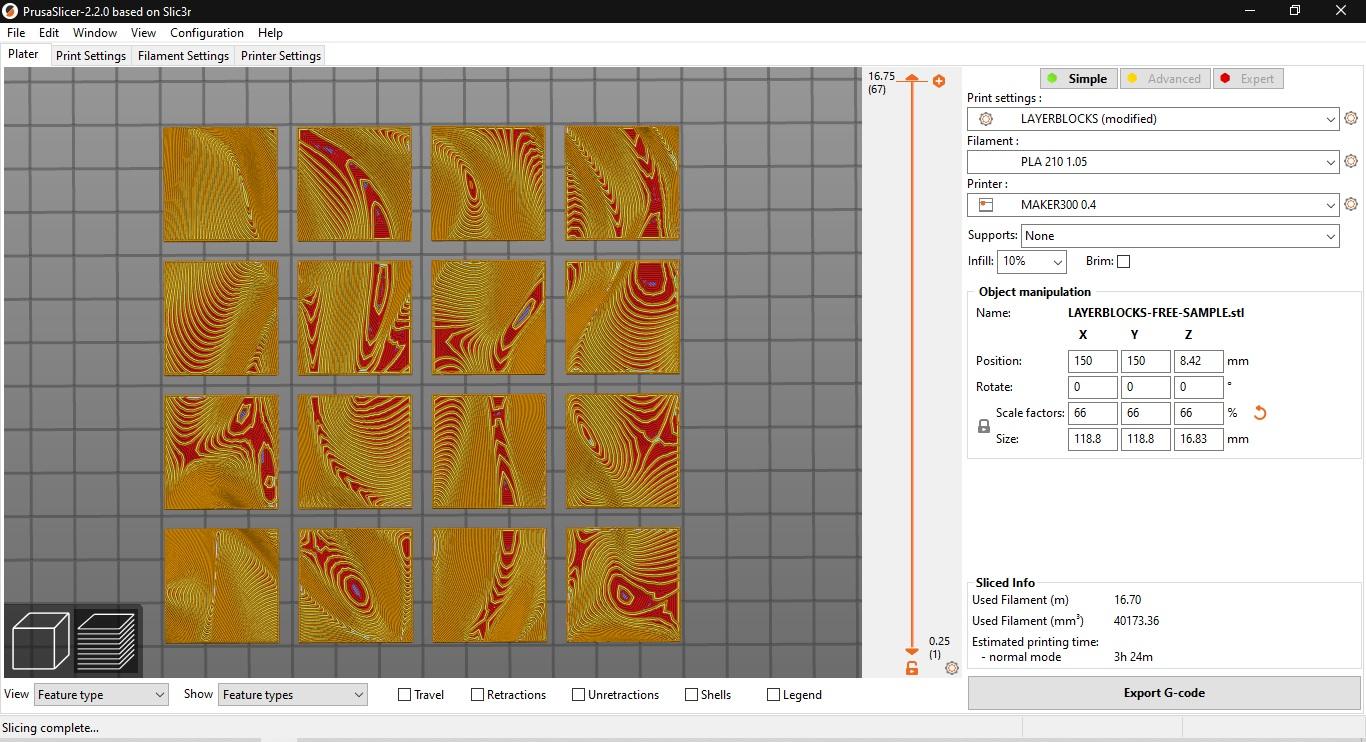1366x742 pixels.
Task: Open the Infill 10% dropdown
Action: coord(1032,262)
